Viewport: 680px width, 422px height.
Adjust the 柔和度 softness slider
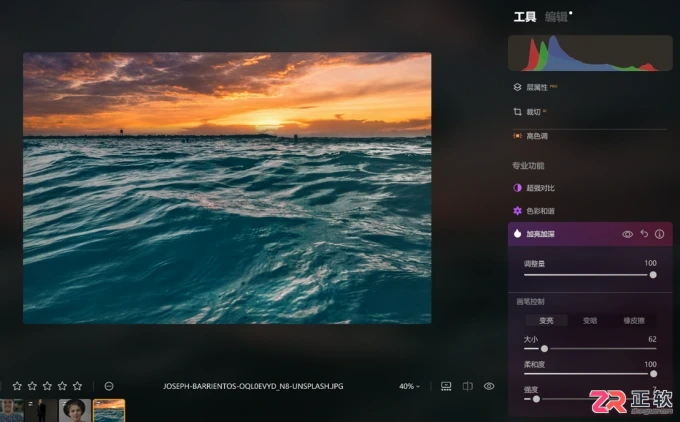click(x=590, y=374)
